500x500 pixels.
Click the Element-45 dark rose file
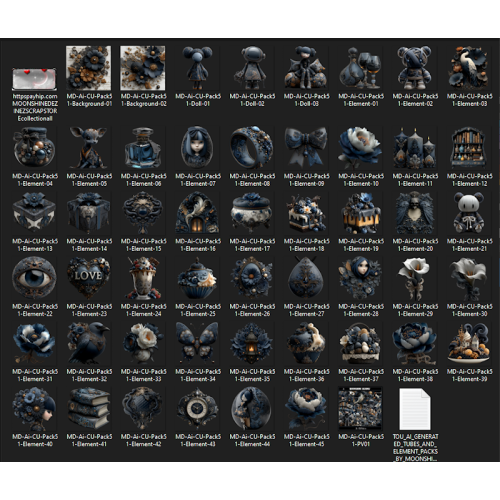pos(306,408)
